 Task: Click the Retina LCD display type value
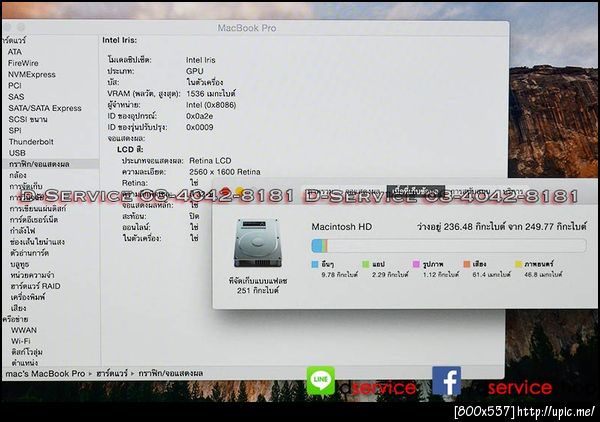210,161
